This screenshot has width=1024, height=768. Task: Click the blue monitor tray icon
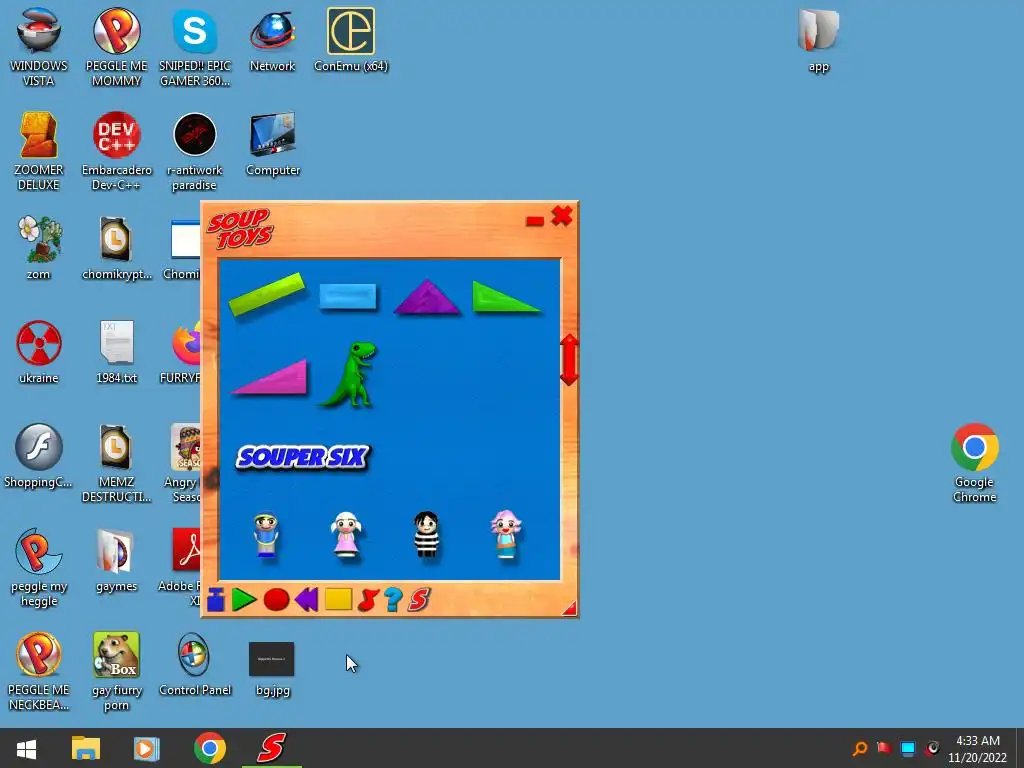(x=908, y=748)
